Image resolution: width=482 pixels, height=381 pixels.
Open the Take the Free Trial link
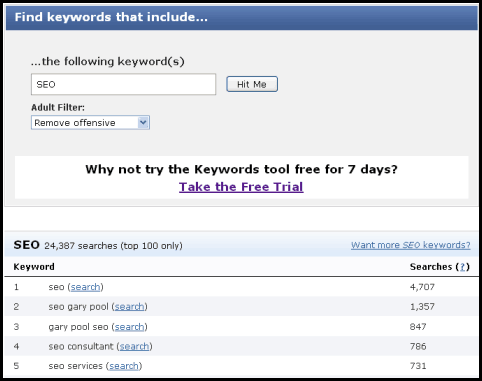pyautogui.click(x=241, y=187)
